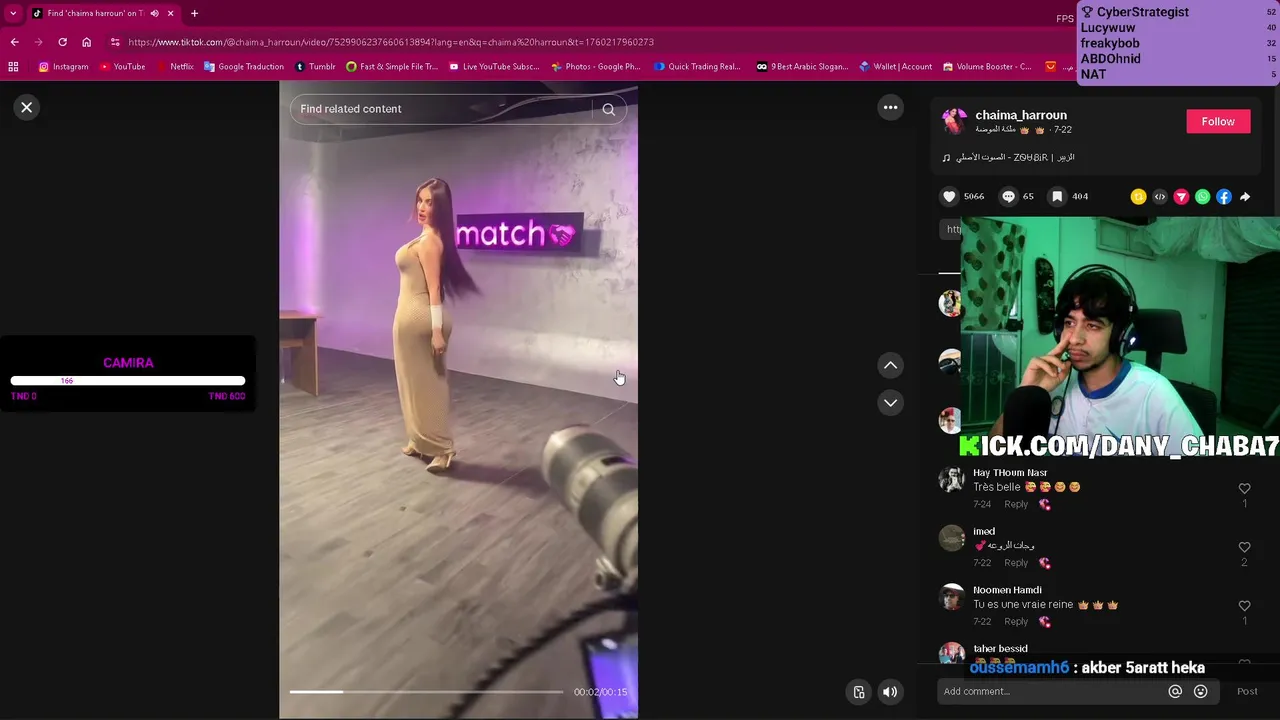
Task: Go to next video with down arrow
Action: [890, 402]
